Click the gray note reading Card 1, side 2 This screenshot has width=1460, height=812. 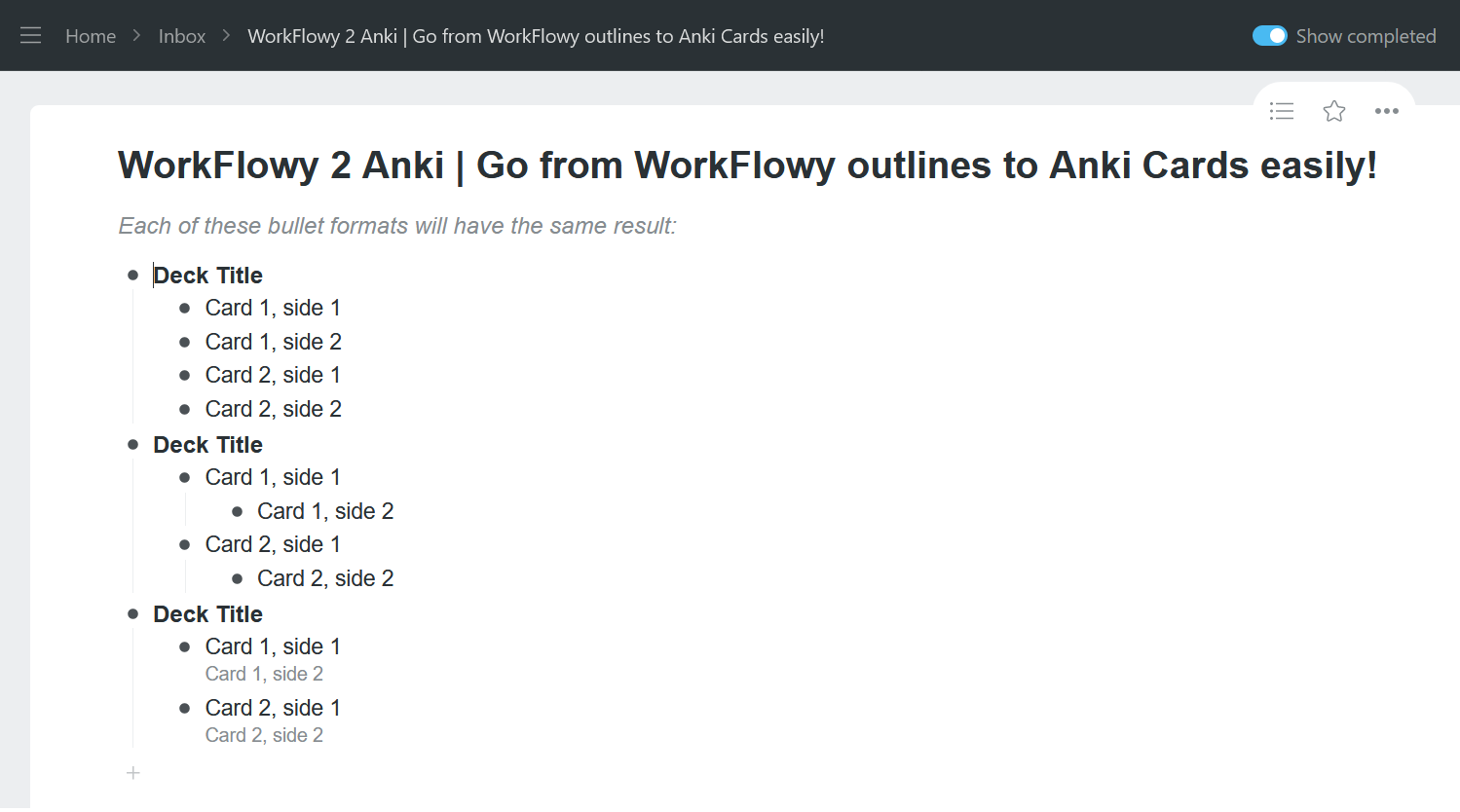(x=264, y=674)
